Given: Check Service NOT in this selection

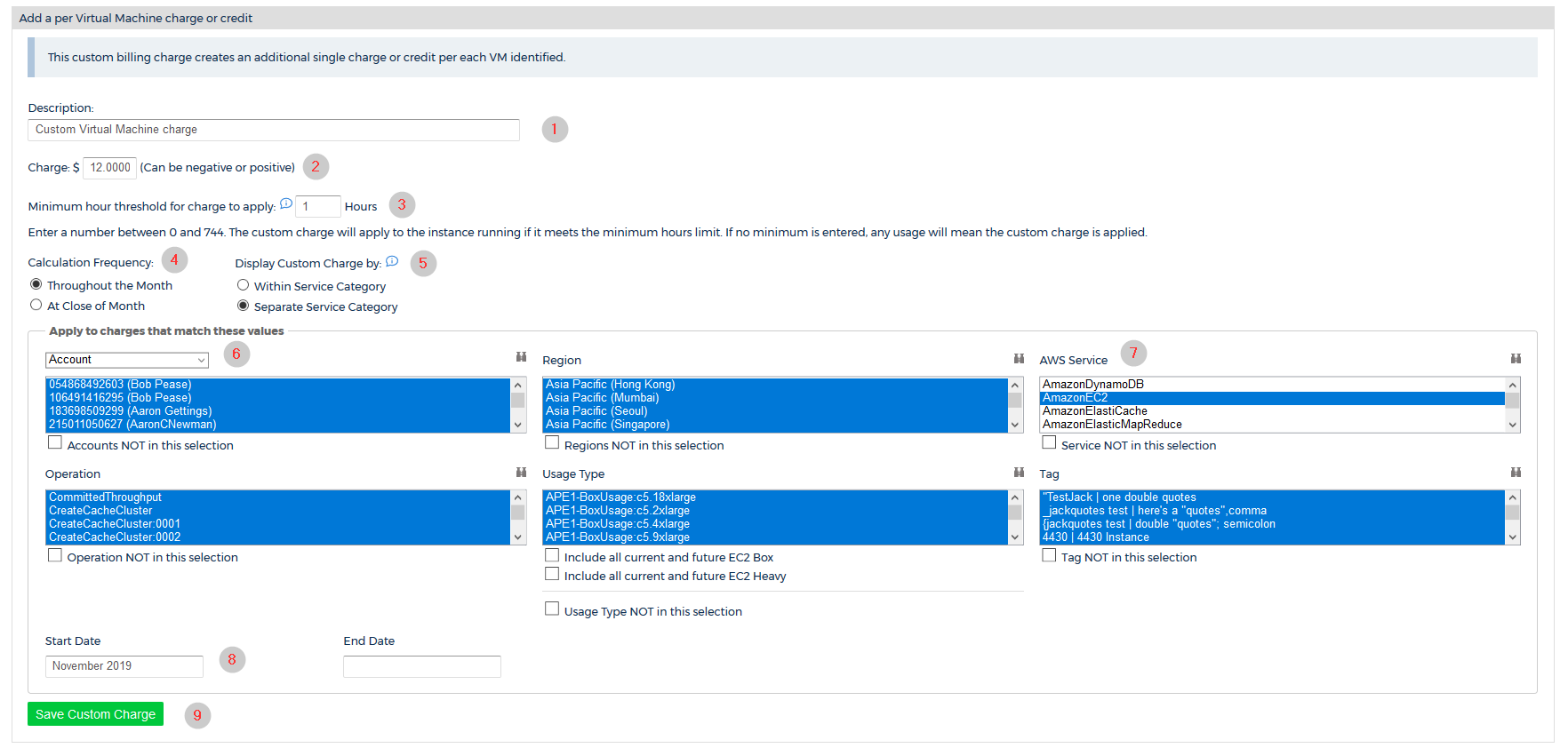Looking at the screenshot, I should click(1049, 442).
